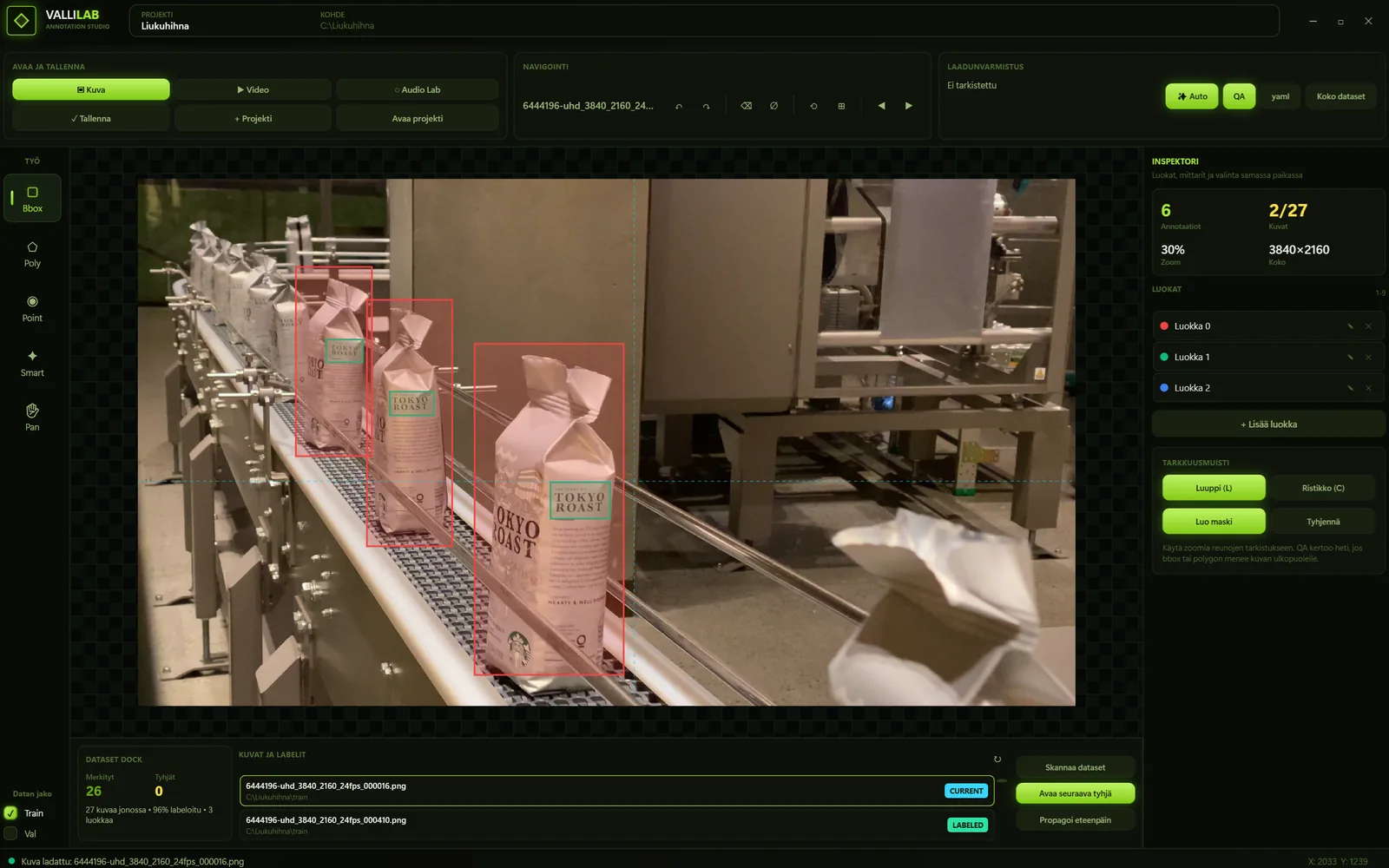Click the ValliLab diamond logo
Screen dimensions: 1389x868
[22, 20]
